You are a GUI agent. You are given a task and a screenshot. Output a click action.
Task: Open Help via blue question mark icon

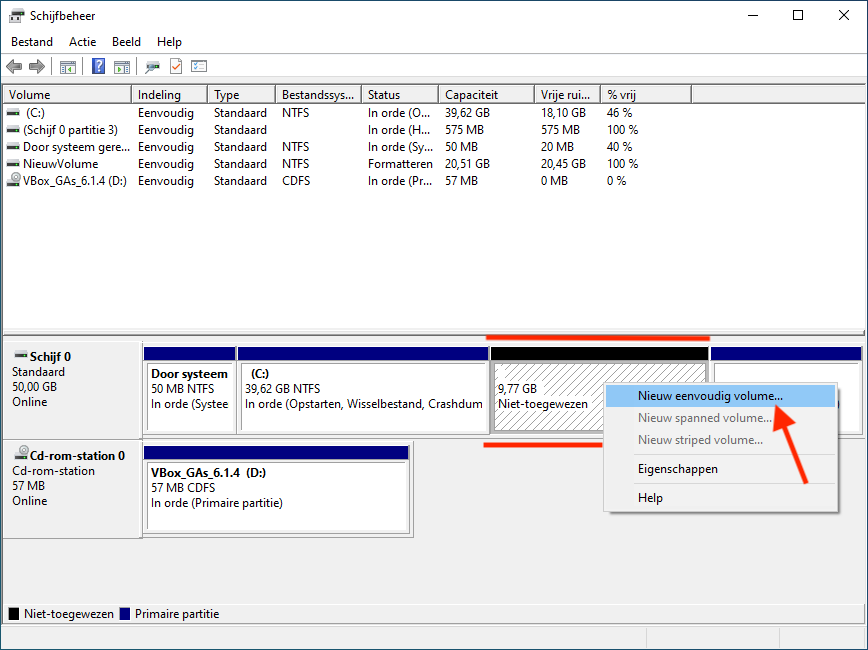(99, 67)
